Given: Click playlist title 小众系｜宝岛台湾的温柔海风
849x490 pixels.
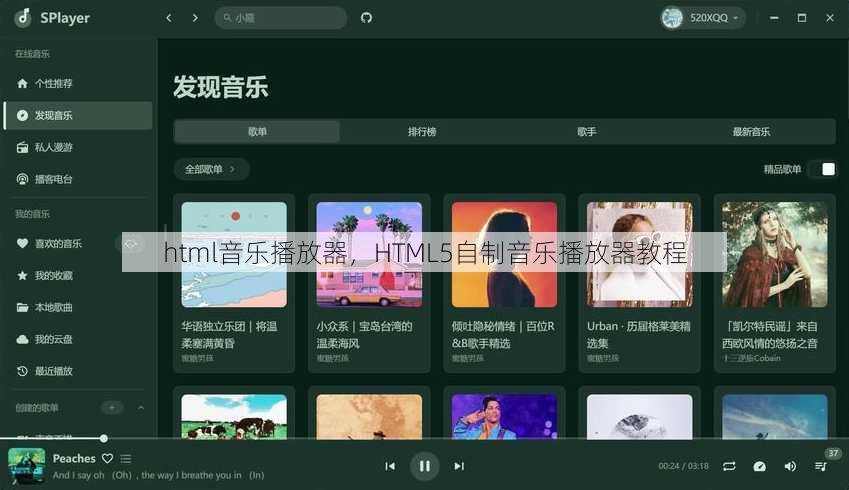Looking at the screenshot, I should [x=364, y=335].
